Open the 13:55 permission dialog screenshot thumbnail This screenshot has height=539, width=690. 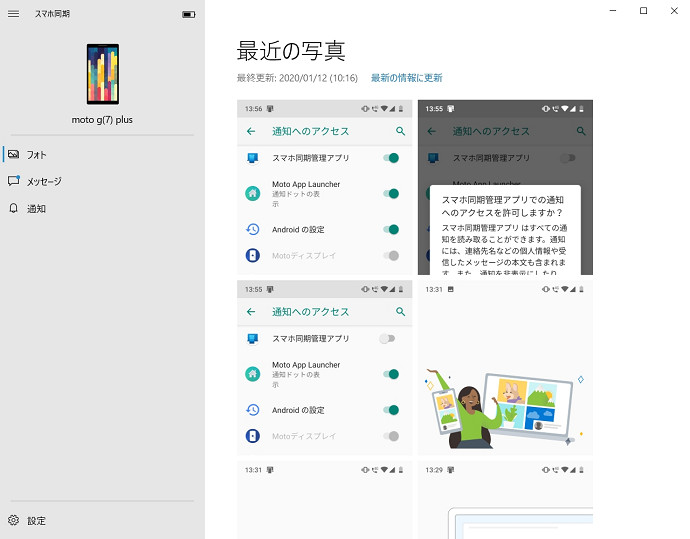click(505, 187)
